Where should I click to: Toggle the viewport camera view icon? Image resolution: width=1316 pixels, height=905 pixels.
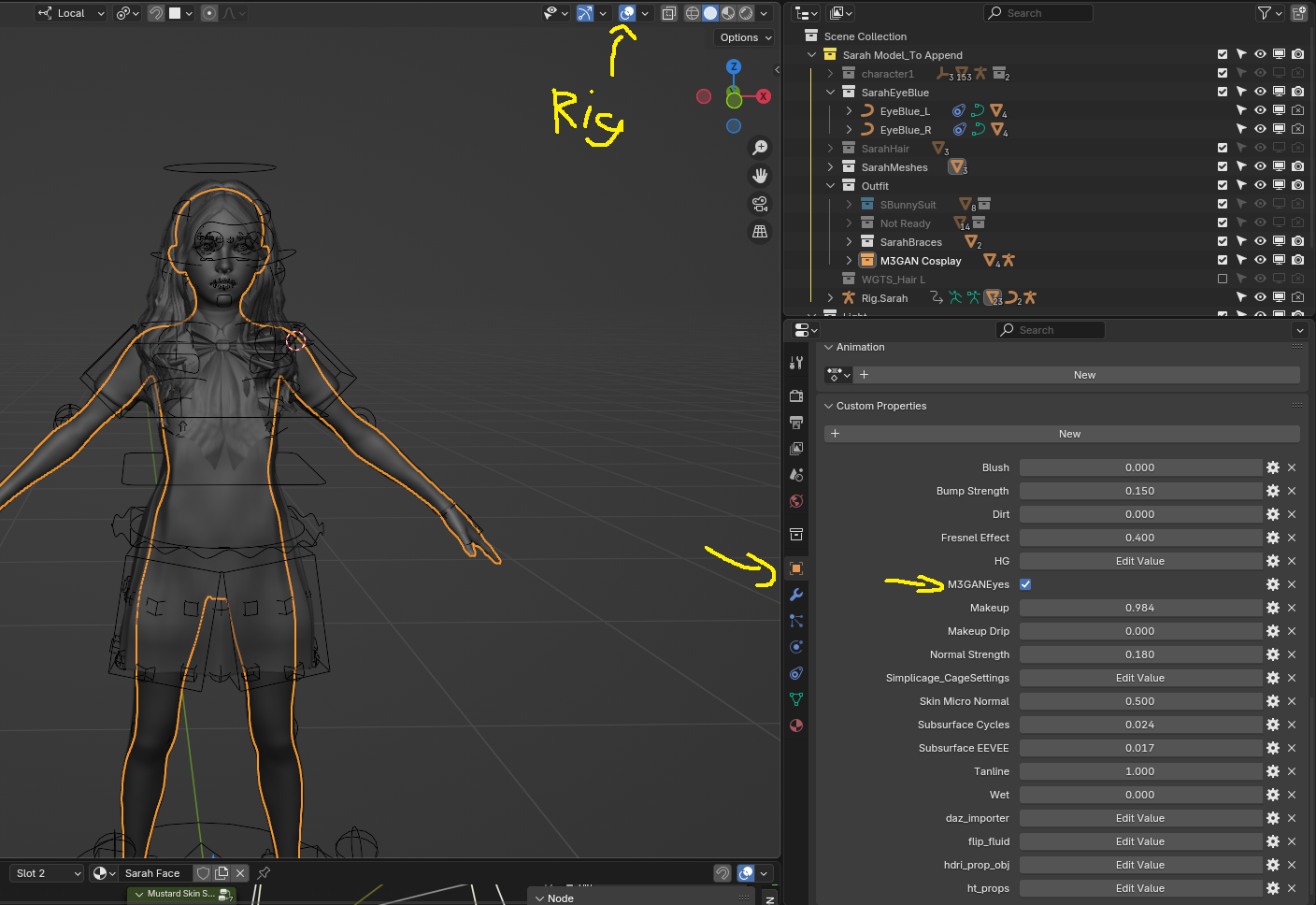click(760, 204)
